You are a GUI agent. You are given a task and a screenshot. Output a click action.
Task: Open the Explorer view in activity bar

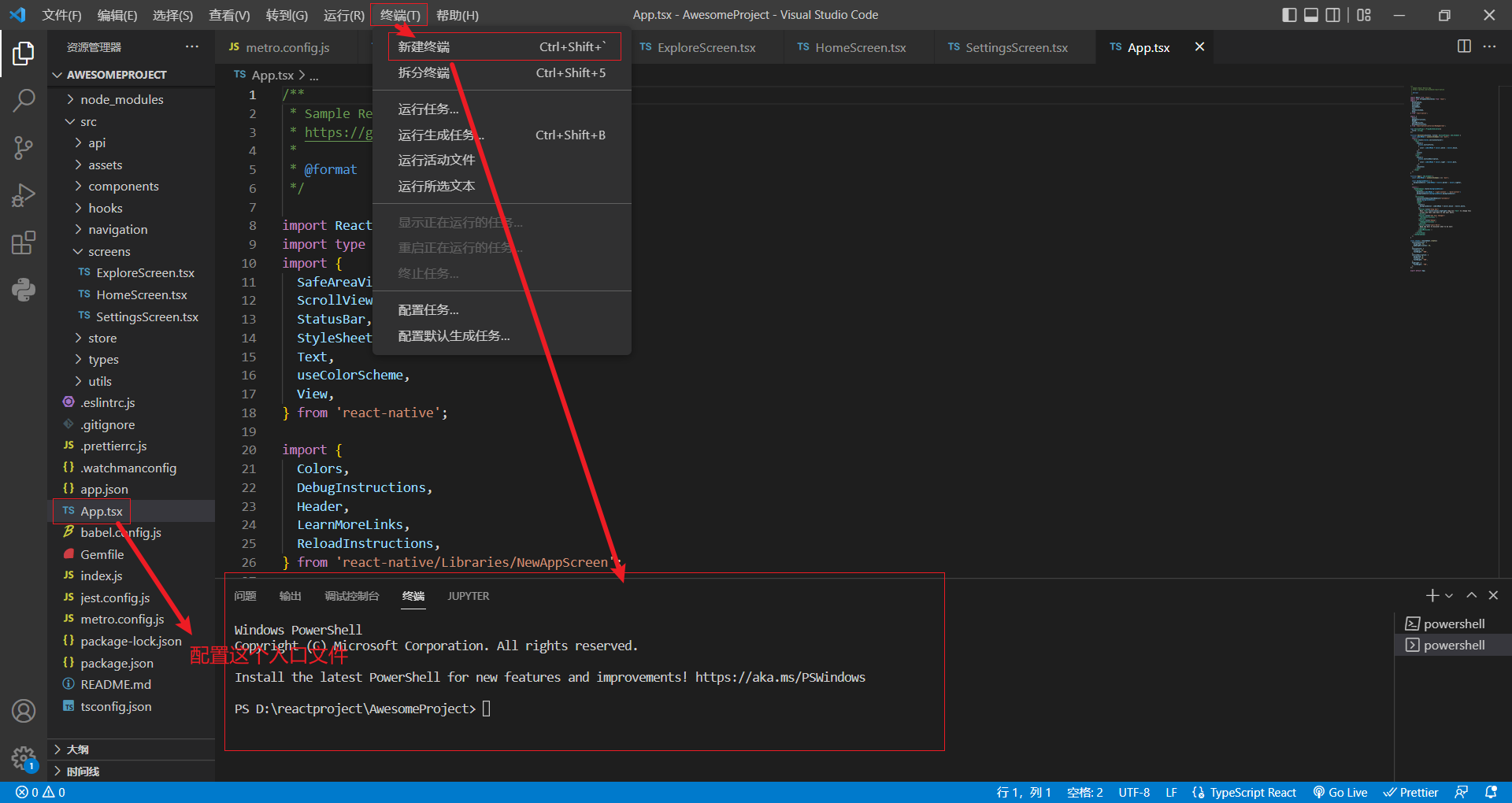(24, 54)
